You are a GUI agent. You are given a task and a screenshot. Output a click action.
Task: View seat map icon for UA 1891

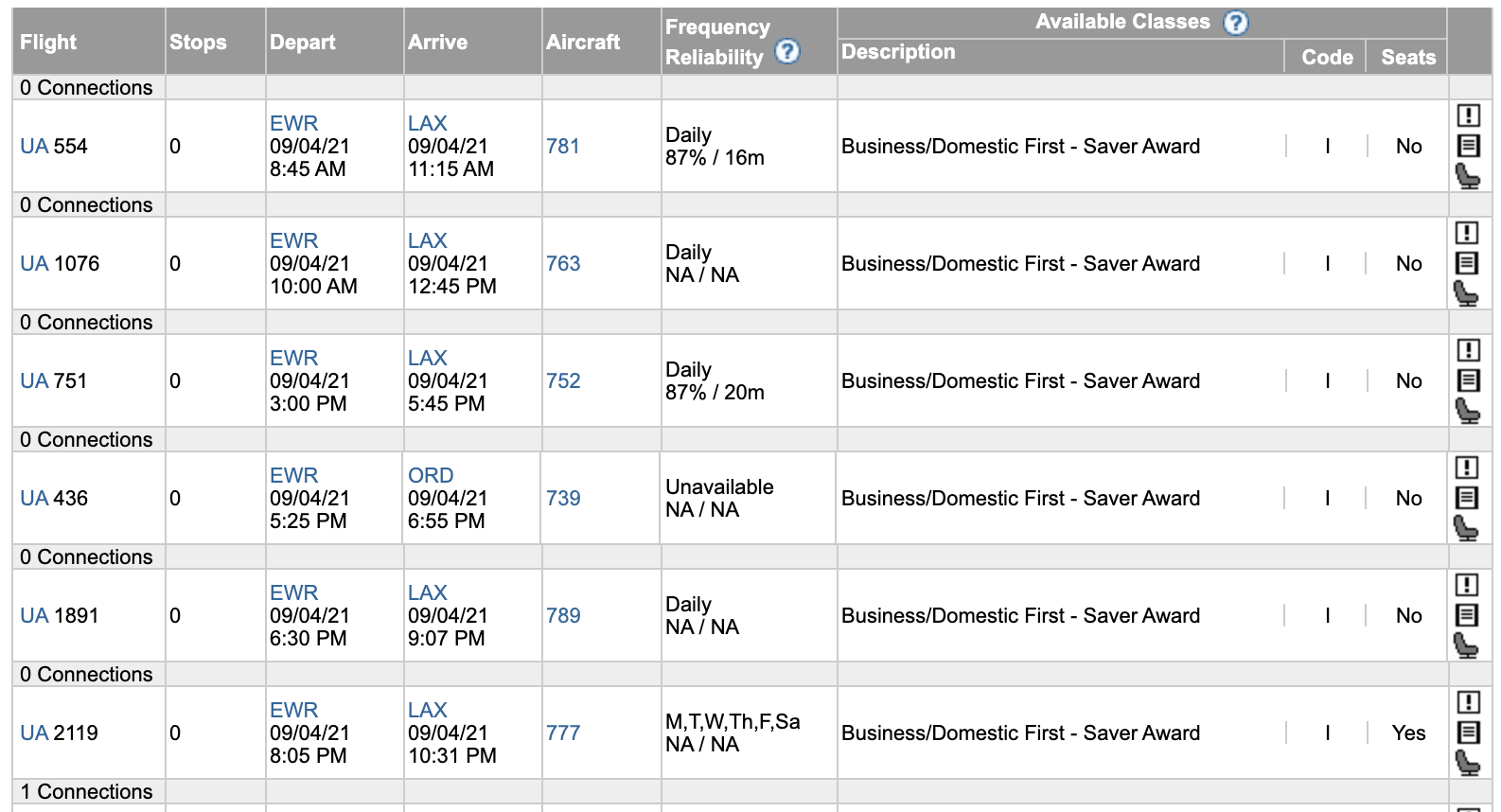[1466, 645]
